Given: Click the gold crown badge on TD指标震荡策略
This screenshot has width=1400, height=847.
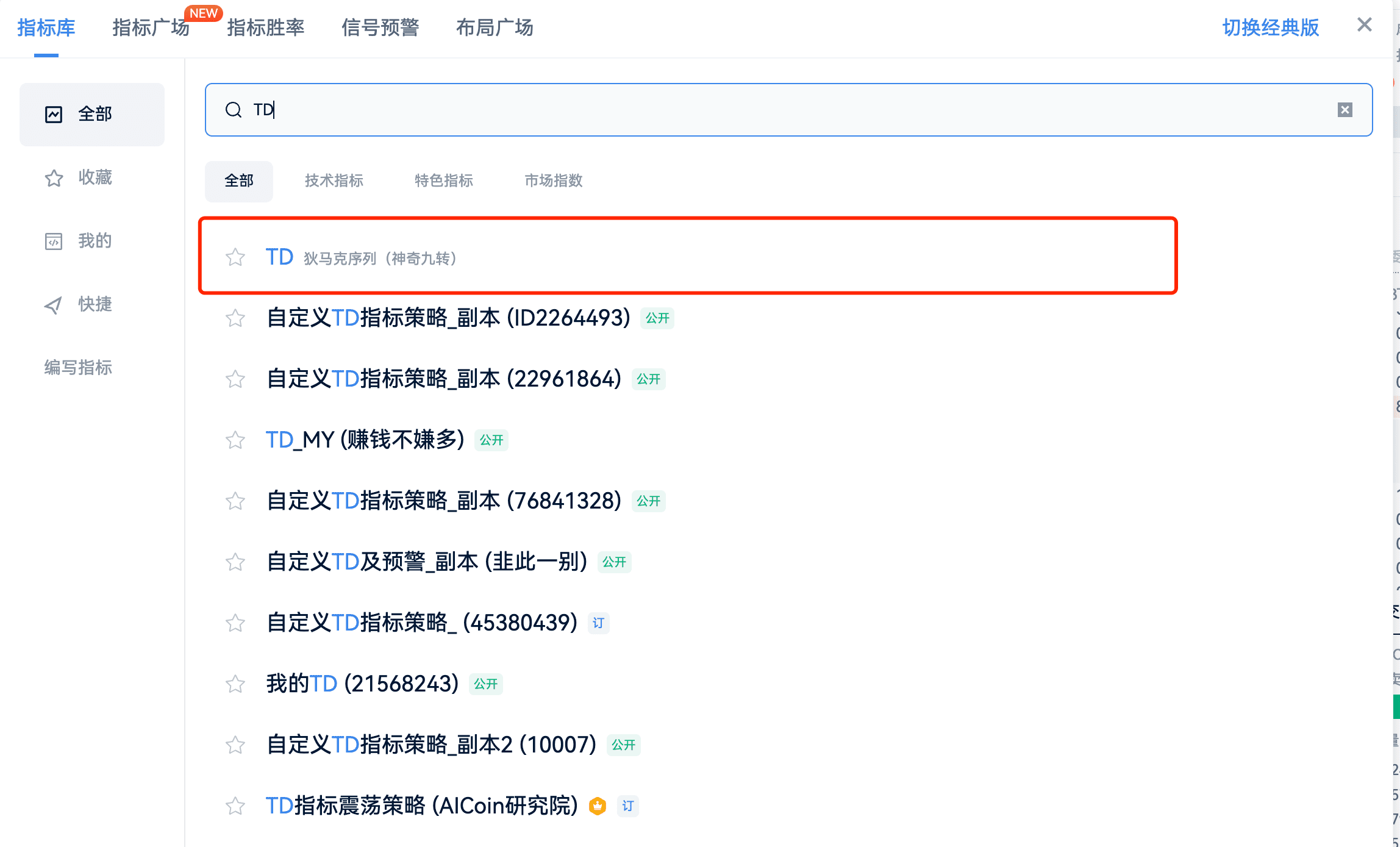Looking at the screenshot, I should (598, 806).
